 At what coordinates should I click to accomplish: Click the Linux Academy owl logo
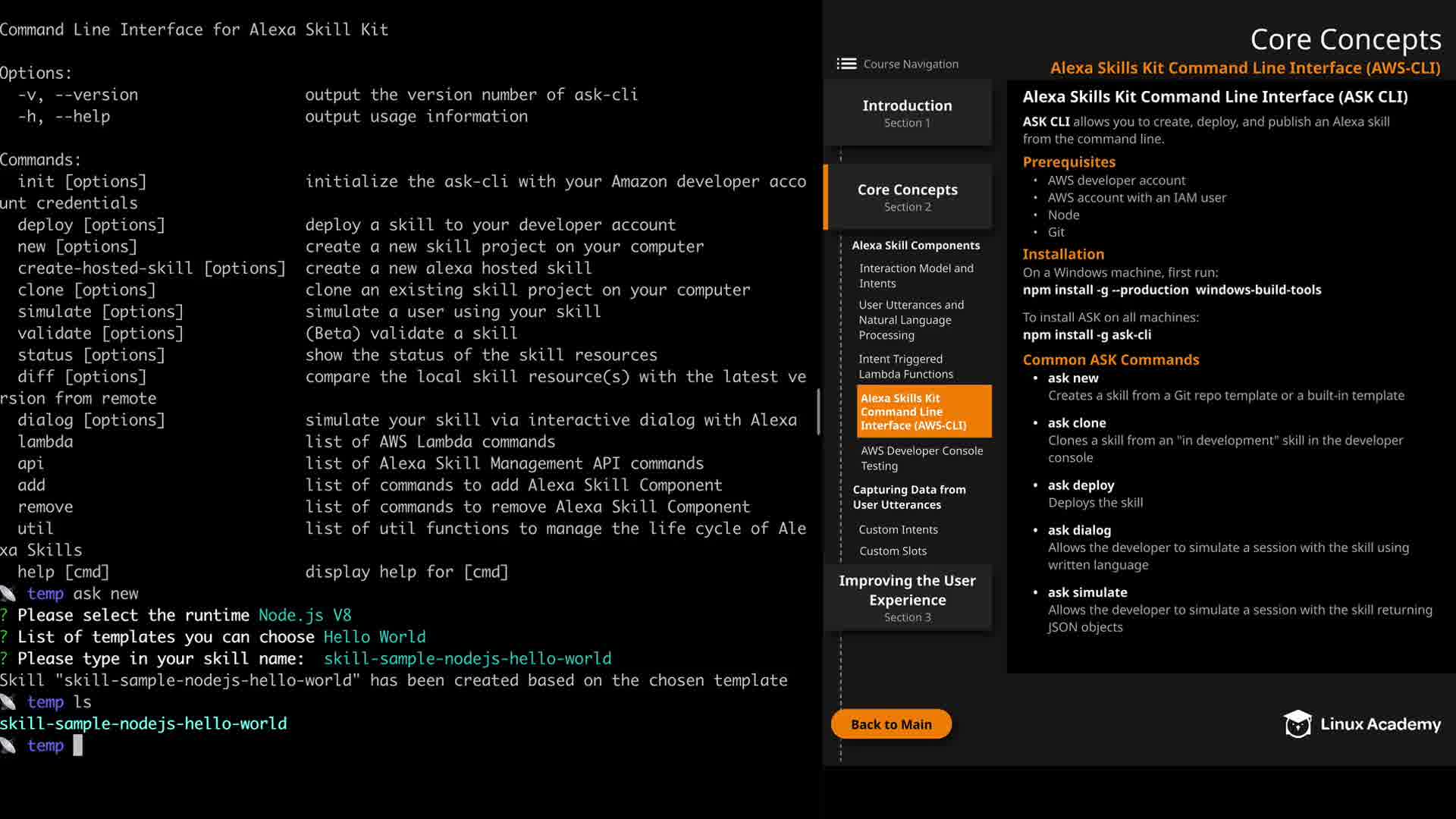tap(1297, 724)
